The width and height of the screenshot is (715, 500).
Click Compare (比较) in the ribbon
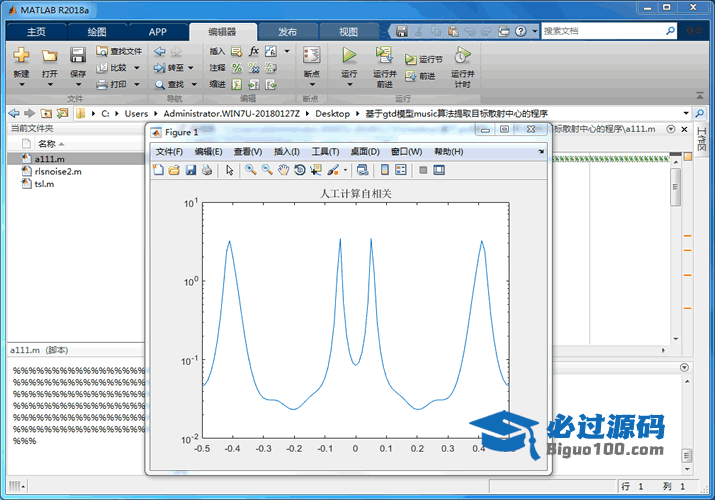point(112,68)
